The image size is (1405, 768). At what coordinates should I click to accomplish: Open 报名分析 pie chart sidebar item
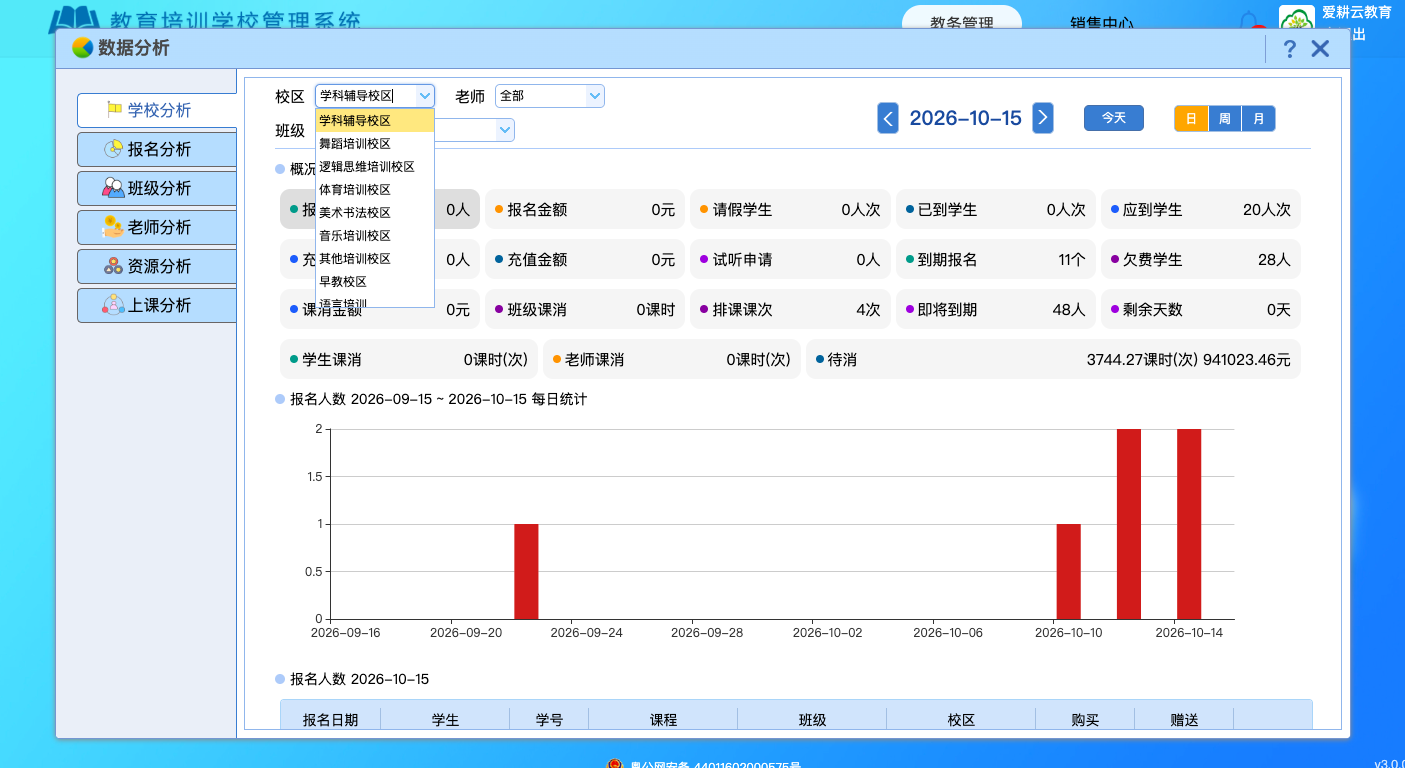[x=157, y=149]
